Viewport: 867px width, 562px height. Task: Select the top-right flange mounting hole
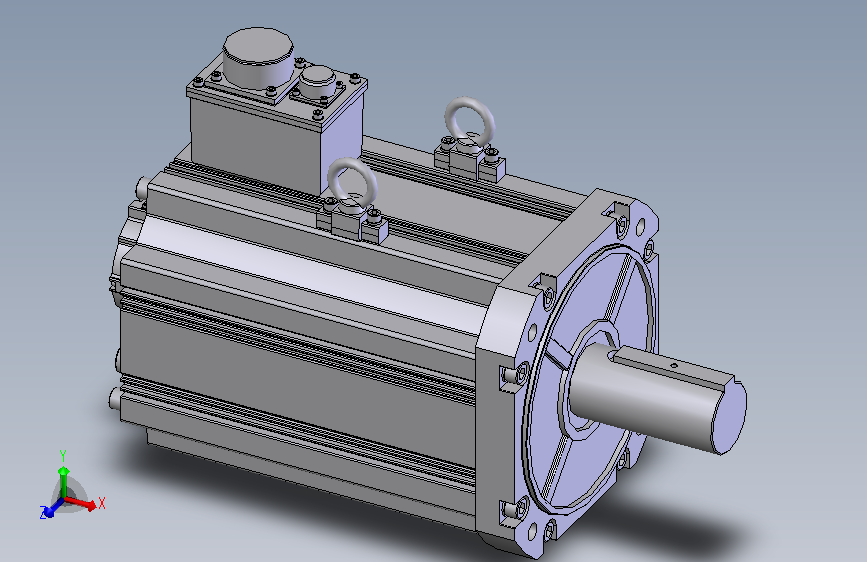tap(641, 227)
